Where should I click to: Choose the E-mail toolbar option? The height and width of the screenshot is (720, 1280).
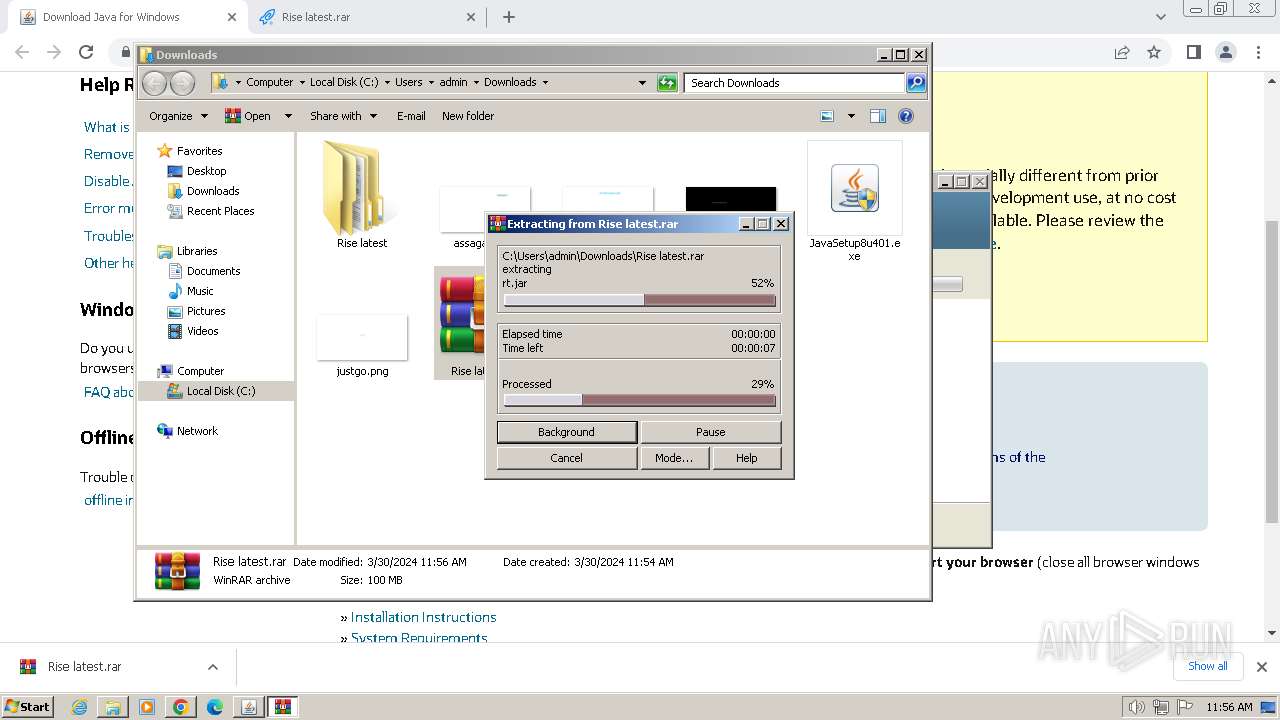(411, 116)
